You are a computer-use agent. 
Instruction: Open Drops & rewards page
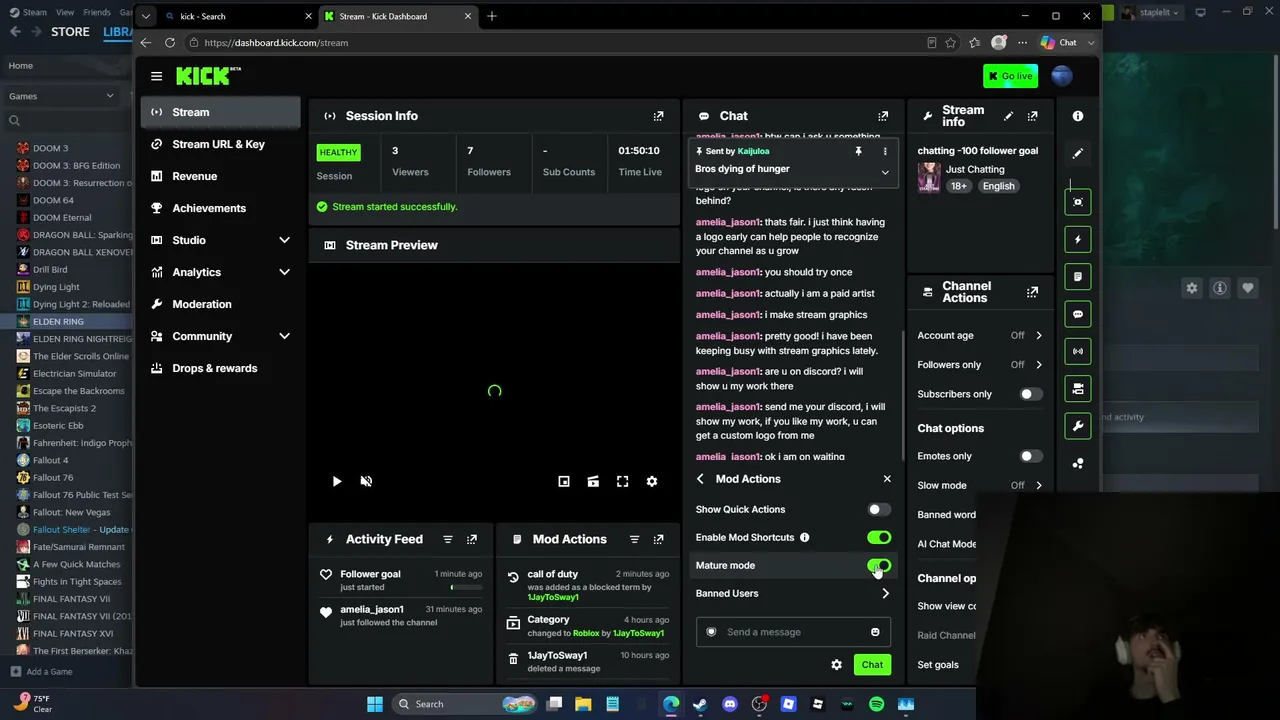221,368
